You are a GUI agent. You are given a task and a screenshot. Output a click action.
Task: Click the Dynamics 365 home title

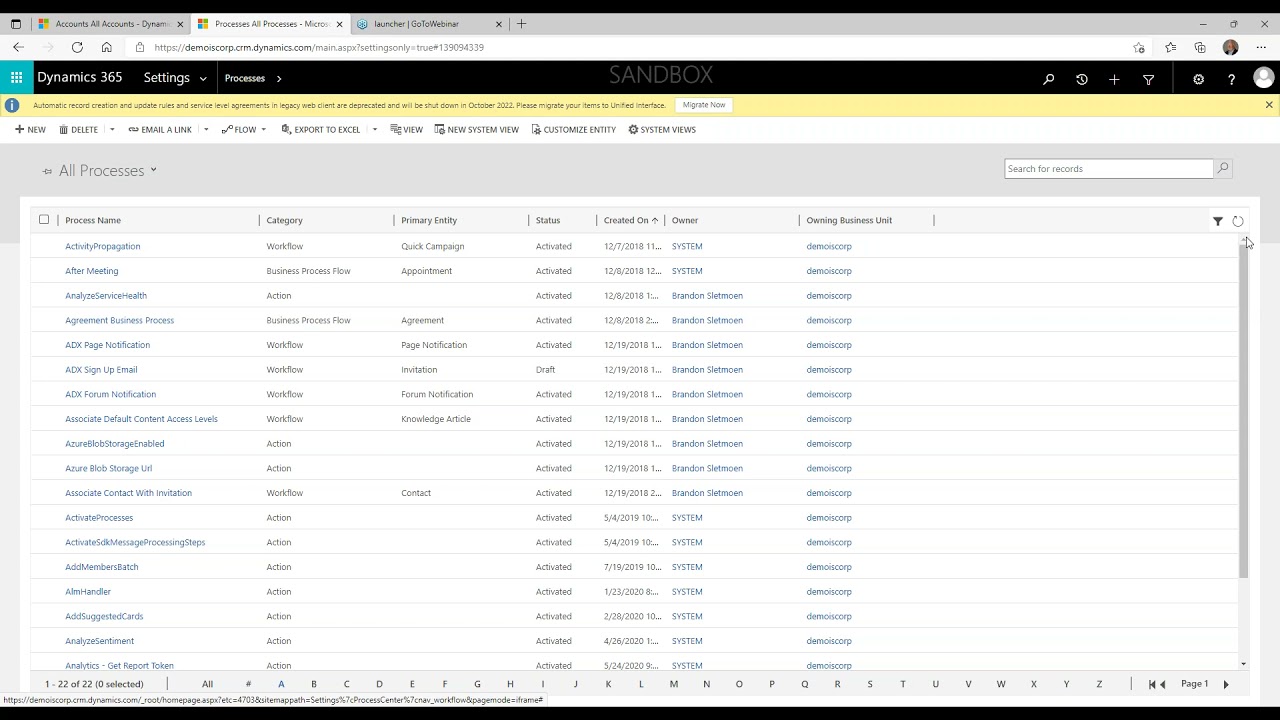(x=80, y=78)
